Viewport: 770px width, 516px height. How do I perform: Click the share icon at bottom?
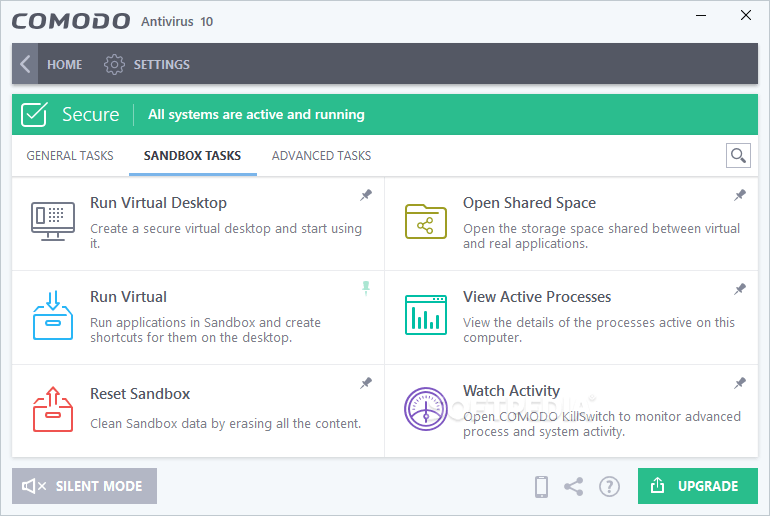tap(574, 487)
